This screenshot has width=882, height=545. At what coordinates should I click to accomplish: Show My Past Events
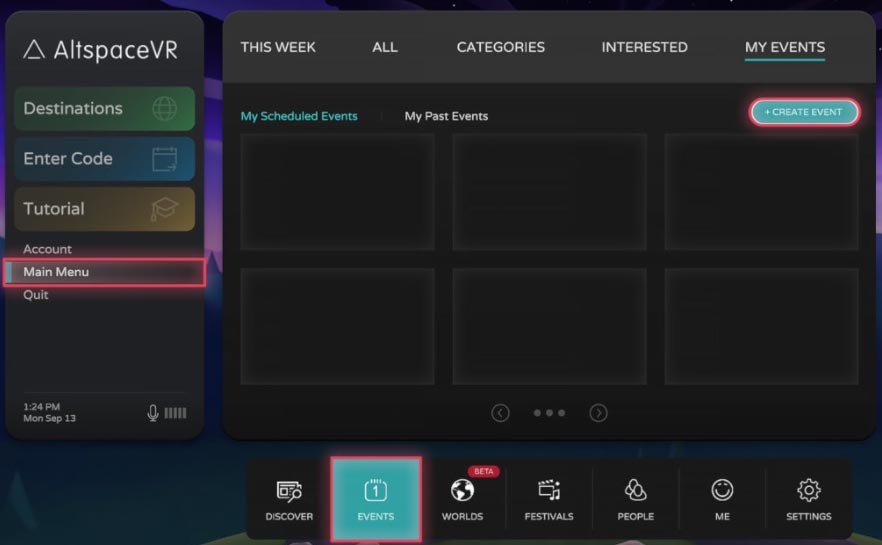click(x=446, y=116)
